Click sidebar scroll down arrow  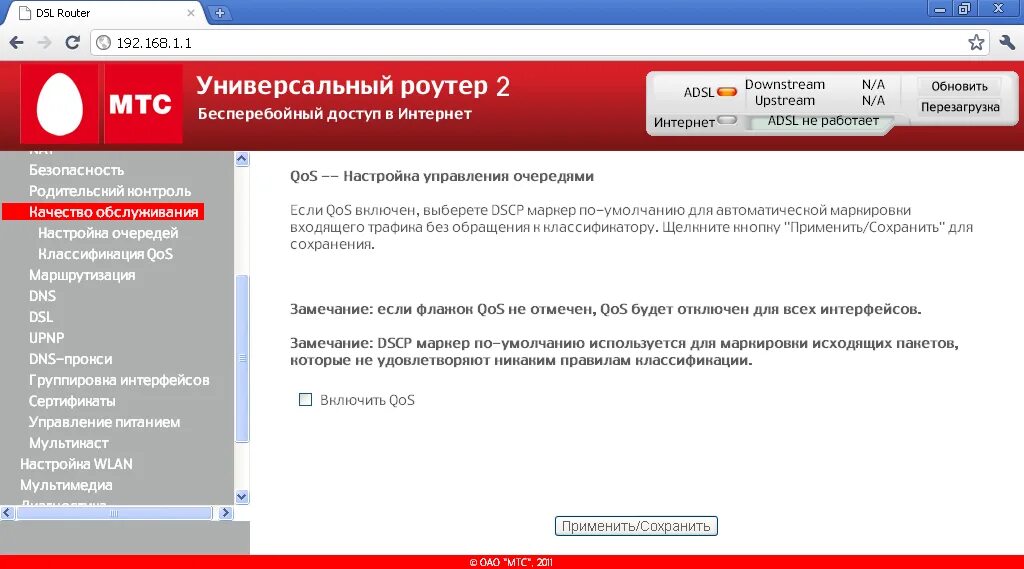pyautogui.click(x=242, y=496)
